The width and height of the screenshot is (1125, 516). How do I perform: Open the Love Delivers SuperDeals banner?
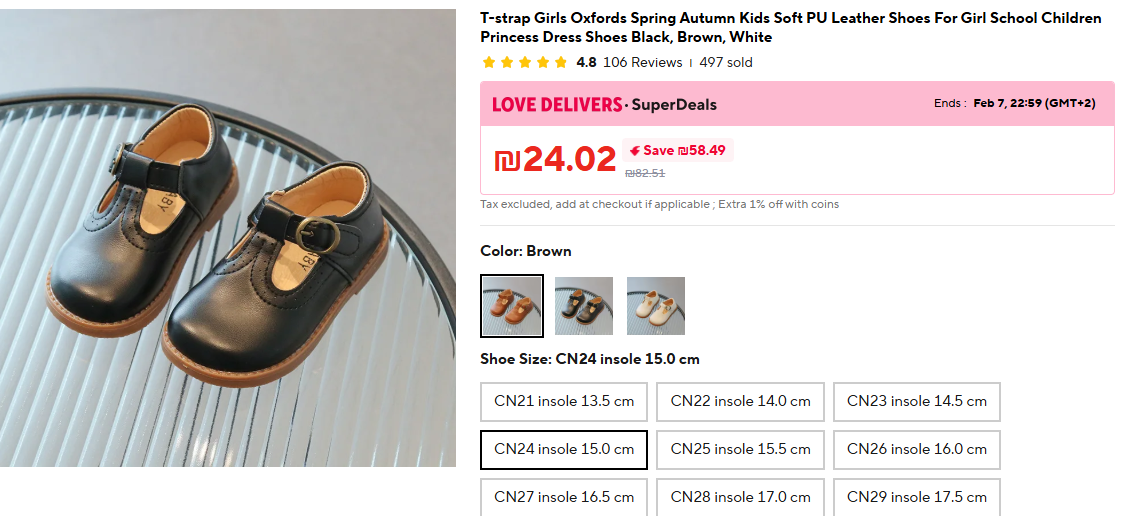tap(604, 104)
